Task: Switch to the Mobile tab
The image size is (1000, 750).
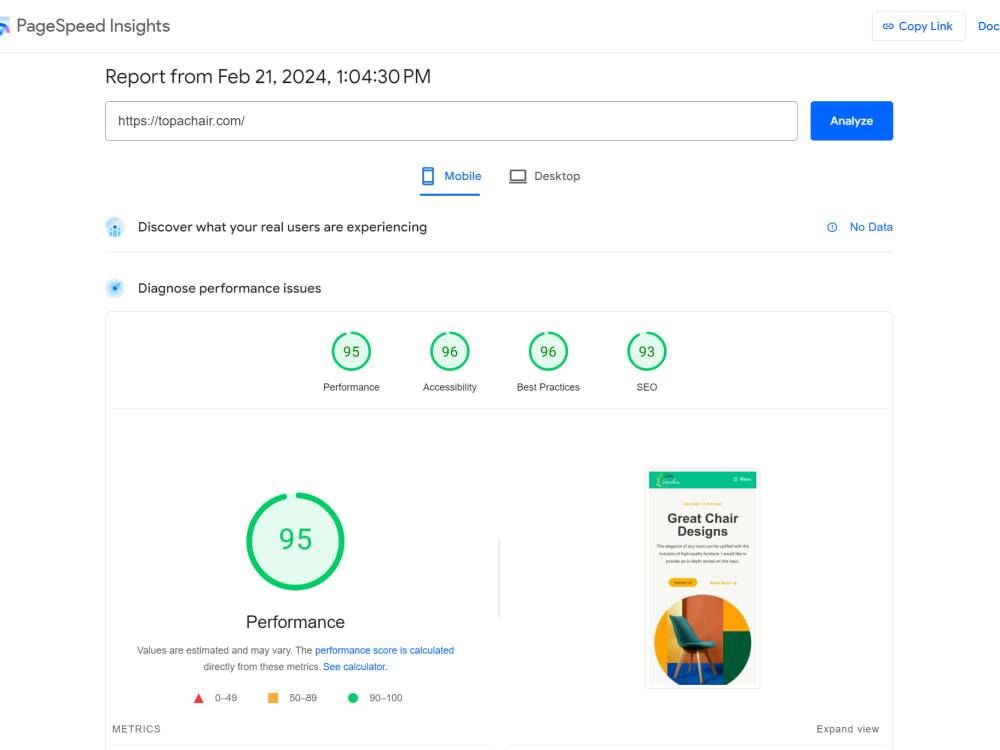Action: point(450,177)
